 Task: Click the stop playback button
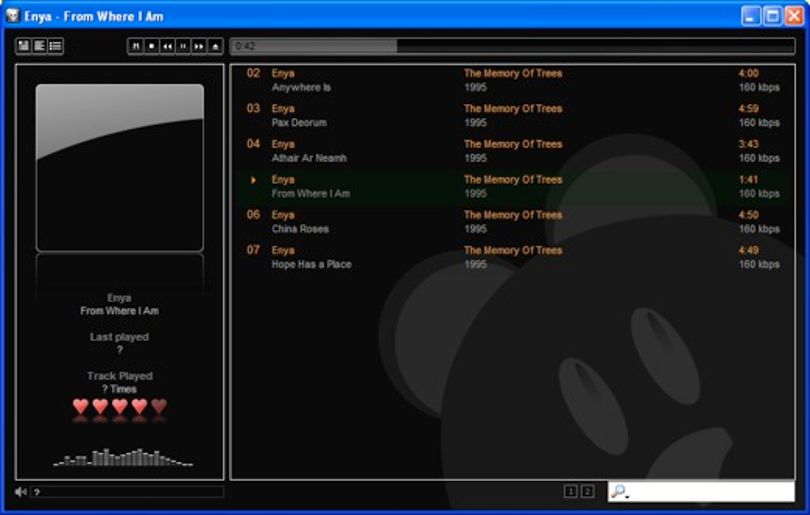pos(151,46)
